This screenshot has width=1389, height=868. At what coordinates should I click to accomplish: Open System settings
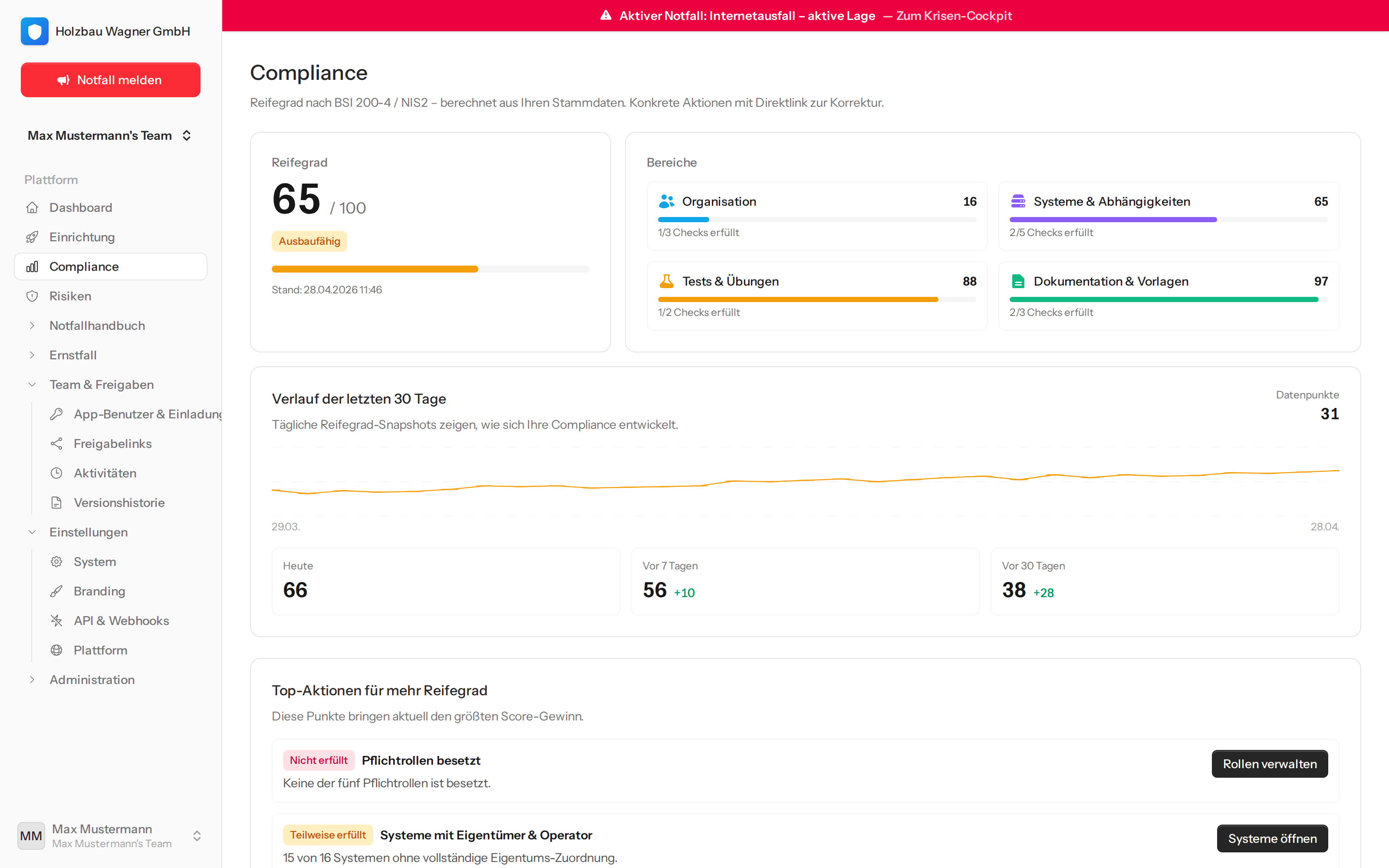[123, 562]
